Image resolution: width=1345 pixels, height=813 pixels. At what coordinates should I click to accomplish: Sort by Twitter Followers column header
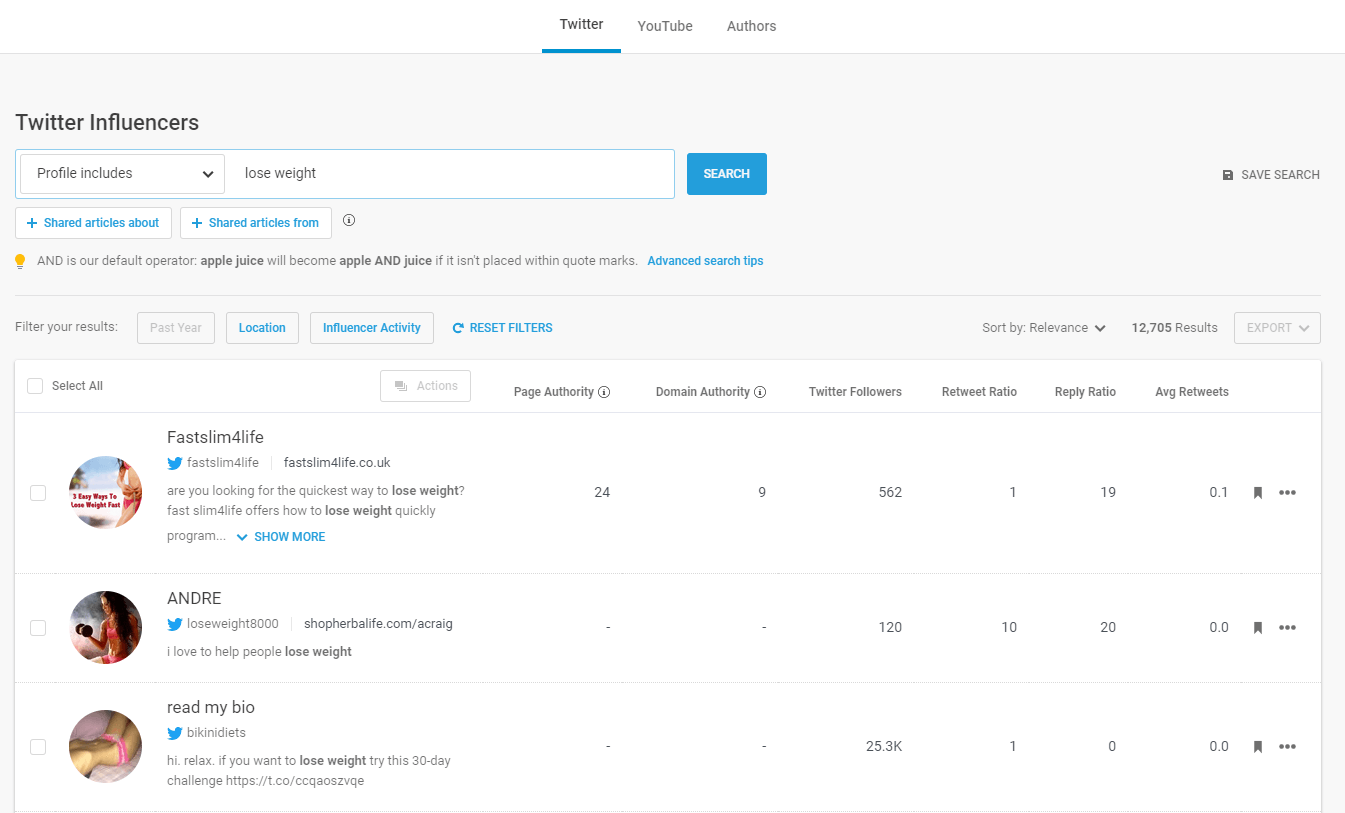tap(855, 392)
